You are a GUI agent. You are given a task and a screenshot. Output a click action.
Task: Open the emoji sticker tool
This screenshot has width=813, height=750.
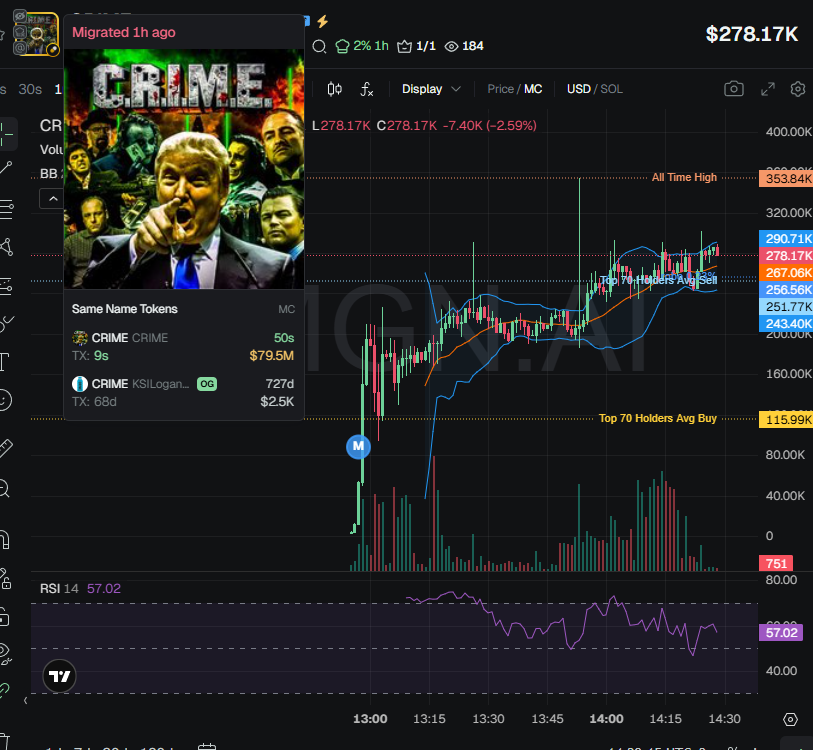tap(5, 400)
